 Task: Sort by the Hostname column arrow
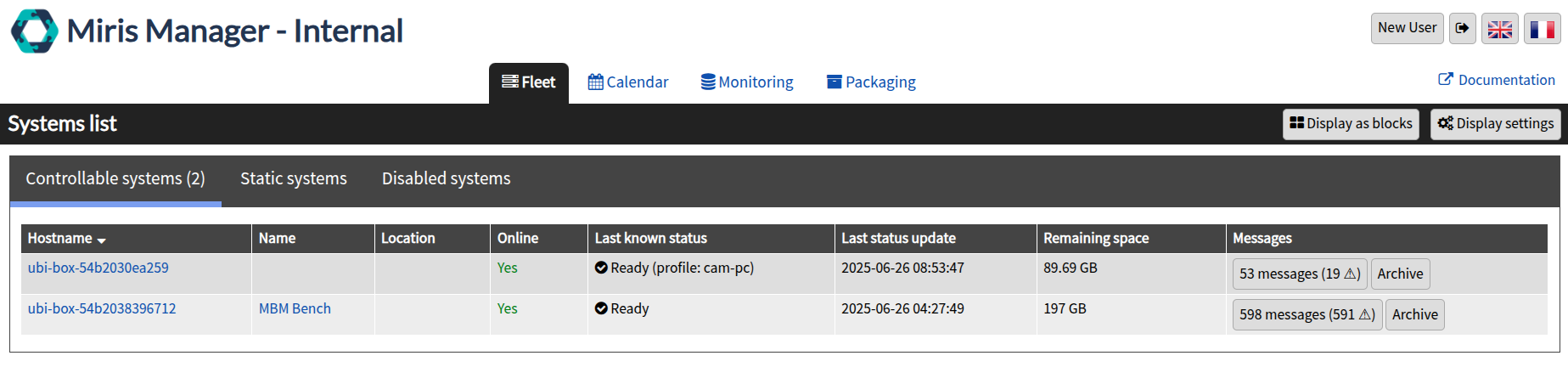[x=102, y=240]
